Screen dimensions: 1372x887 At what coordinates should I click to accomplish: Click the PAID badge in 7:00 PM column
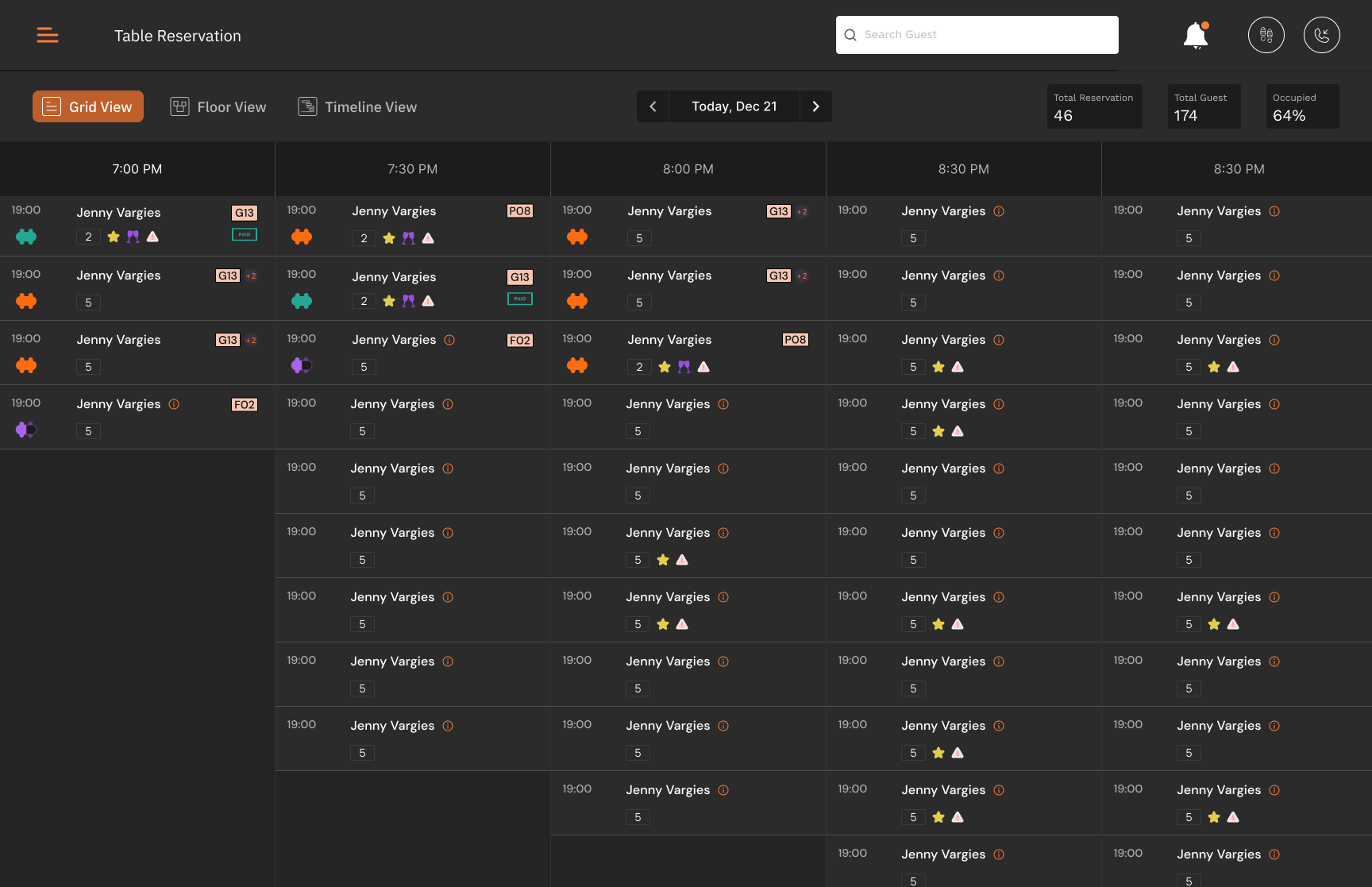pos(245,234)
